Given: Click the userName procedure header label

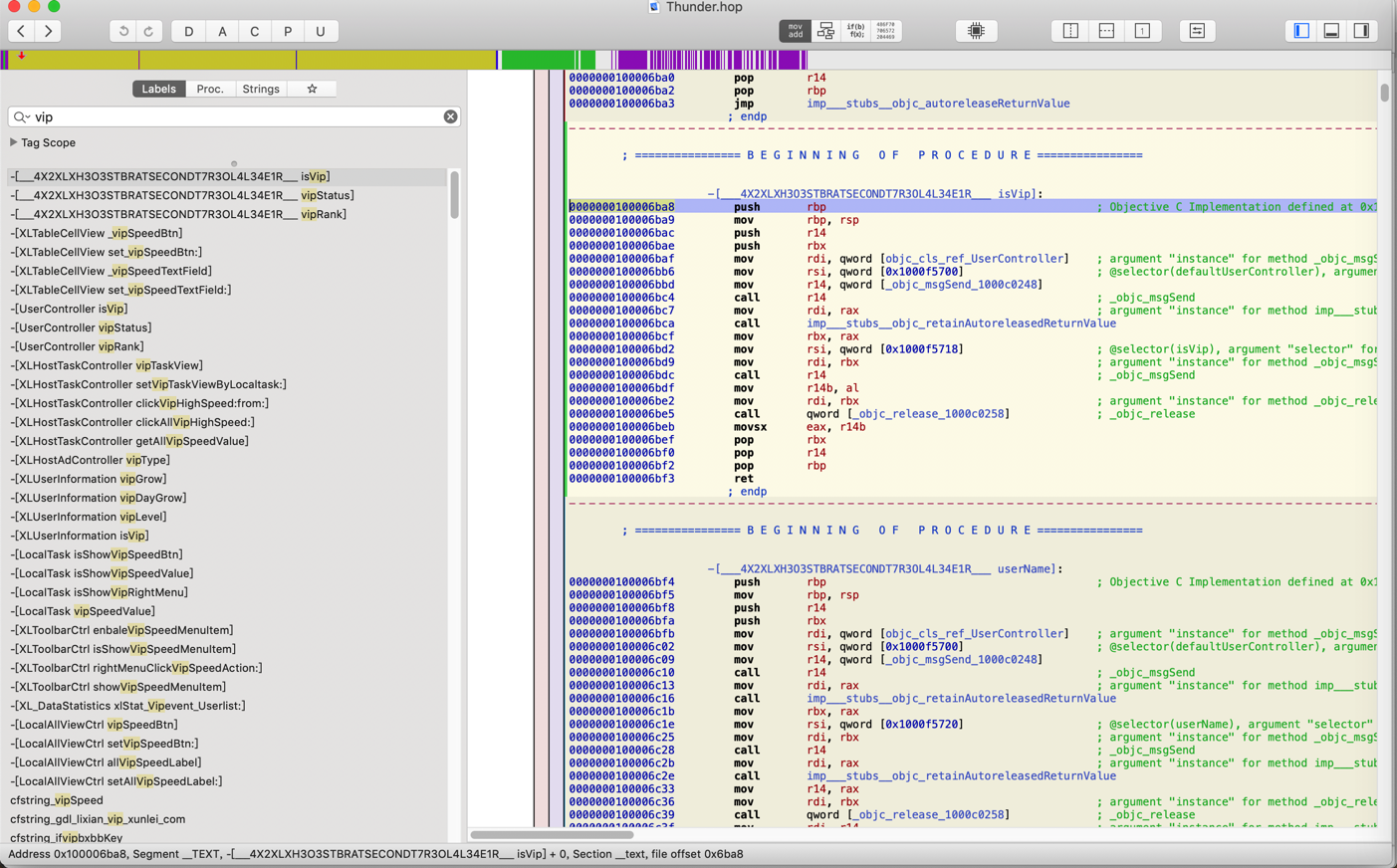Looking at the screenshot, I should (x=885, y=569).
